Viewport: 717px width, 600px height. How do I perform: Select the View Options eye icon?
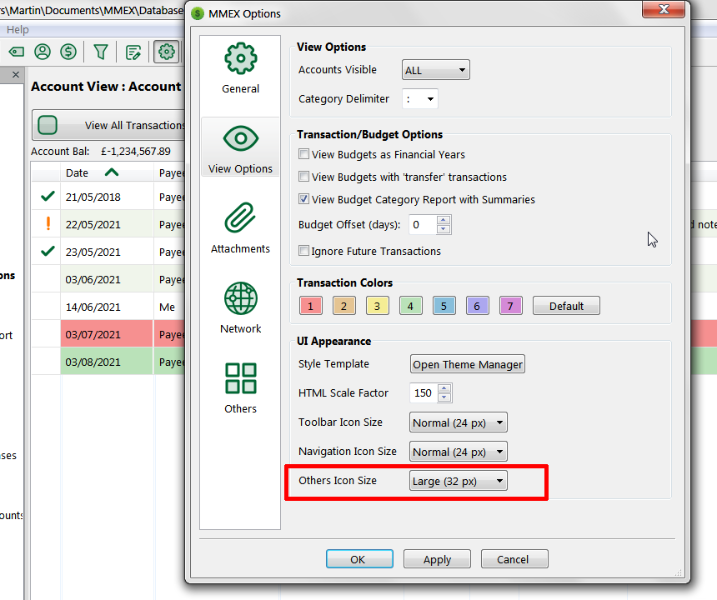[x=241, y=139]
